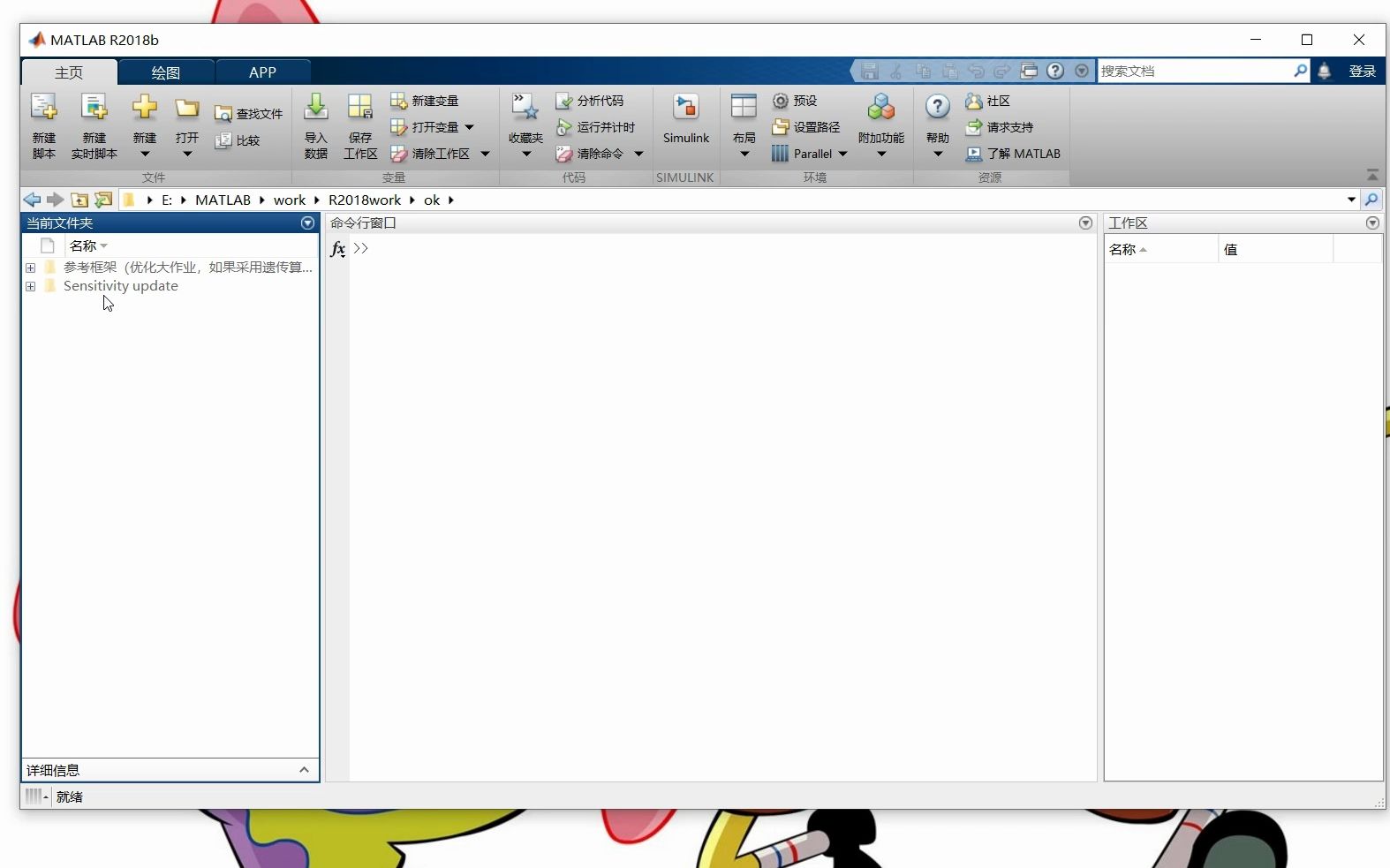Open the address bar path dropdown
Image resolution: width=1390 pixels, height=868 pixels.
[x=1351, y=200]
